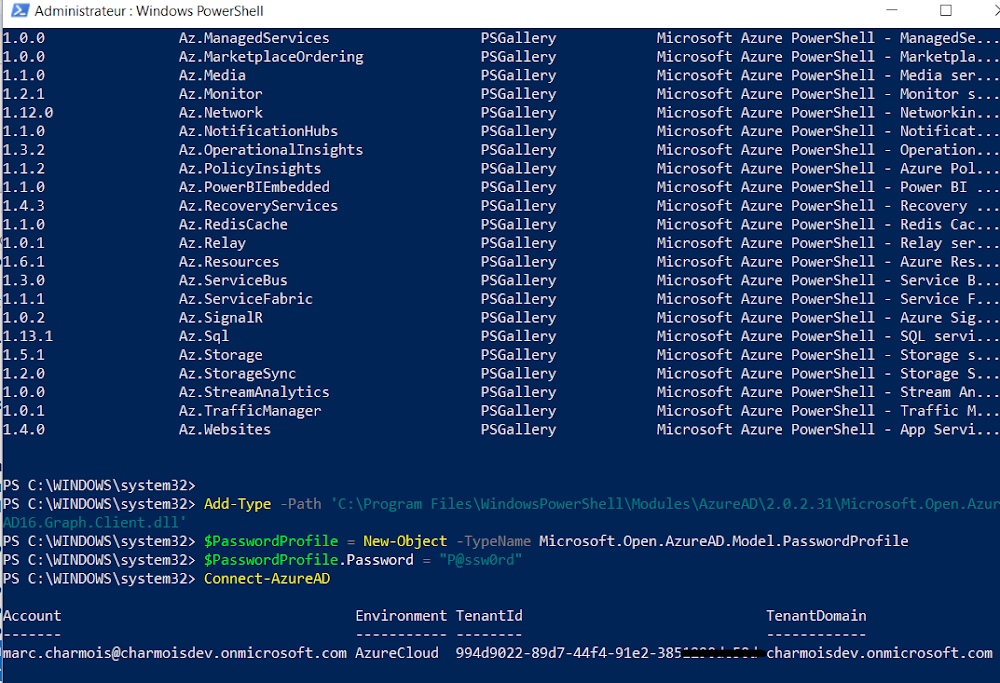
Task: Click the Add-Type cmdlet text
Action: [237, 504]
